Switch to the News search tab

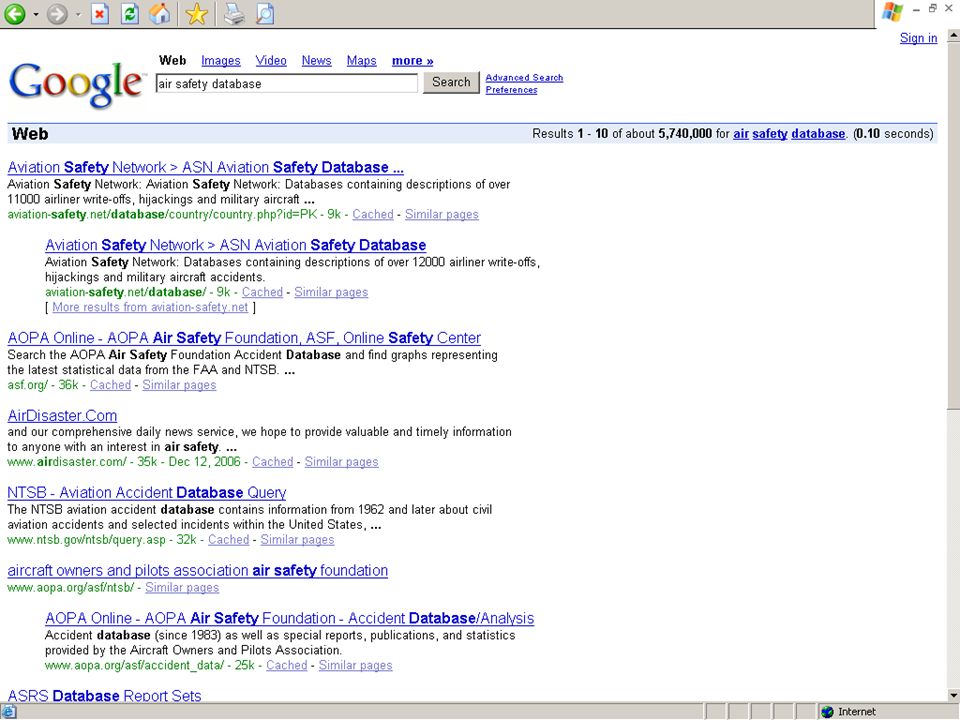[x=316, y=61]
